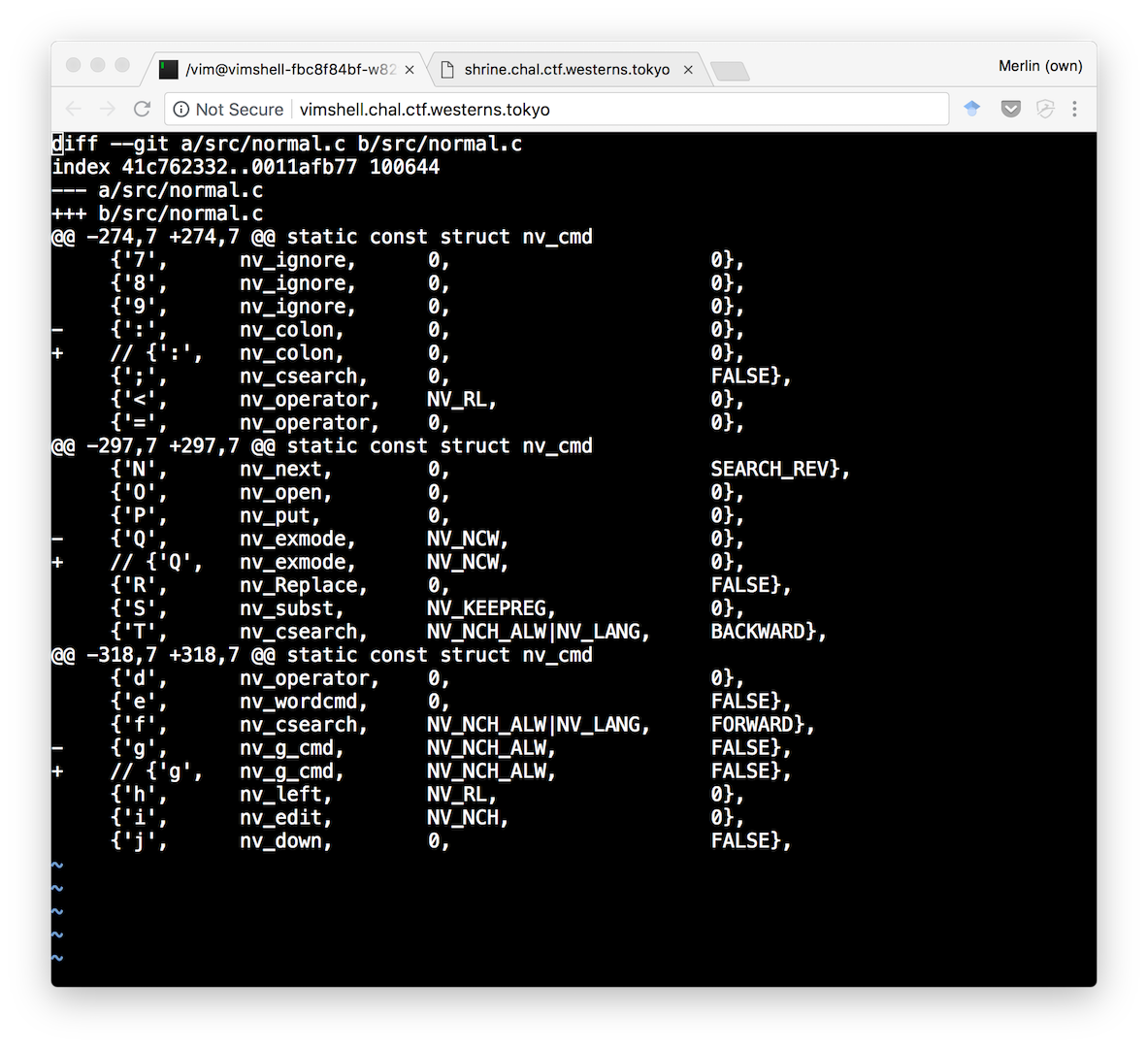Viewport: 1148px width, 1048px height.
Task: Click the browser forward arrow
Action: (x=108, y=109)
